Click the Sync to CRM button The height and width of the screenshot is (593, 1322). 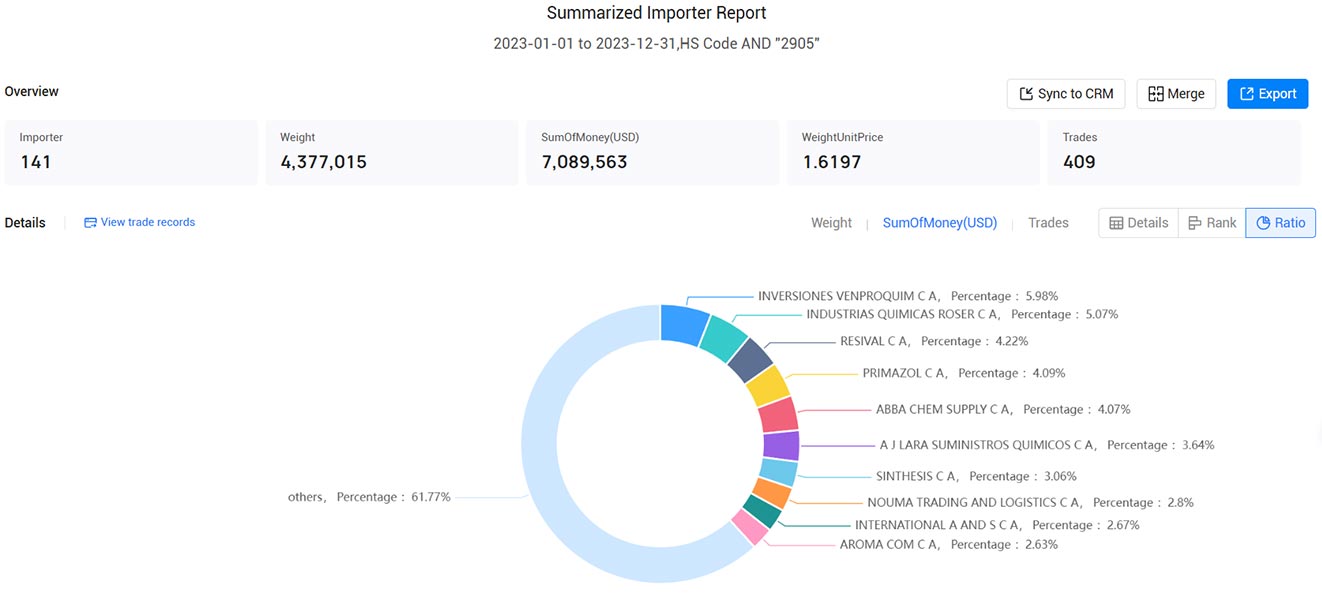click(1066, 94)
